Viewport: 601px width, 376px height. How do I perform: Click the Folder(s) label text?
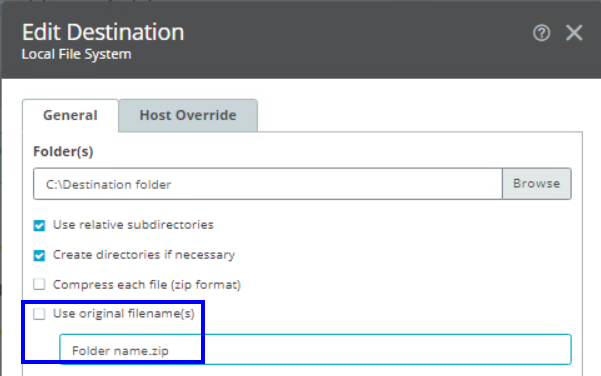click(x=63, y=152)
